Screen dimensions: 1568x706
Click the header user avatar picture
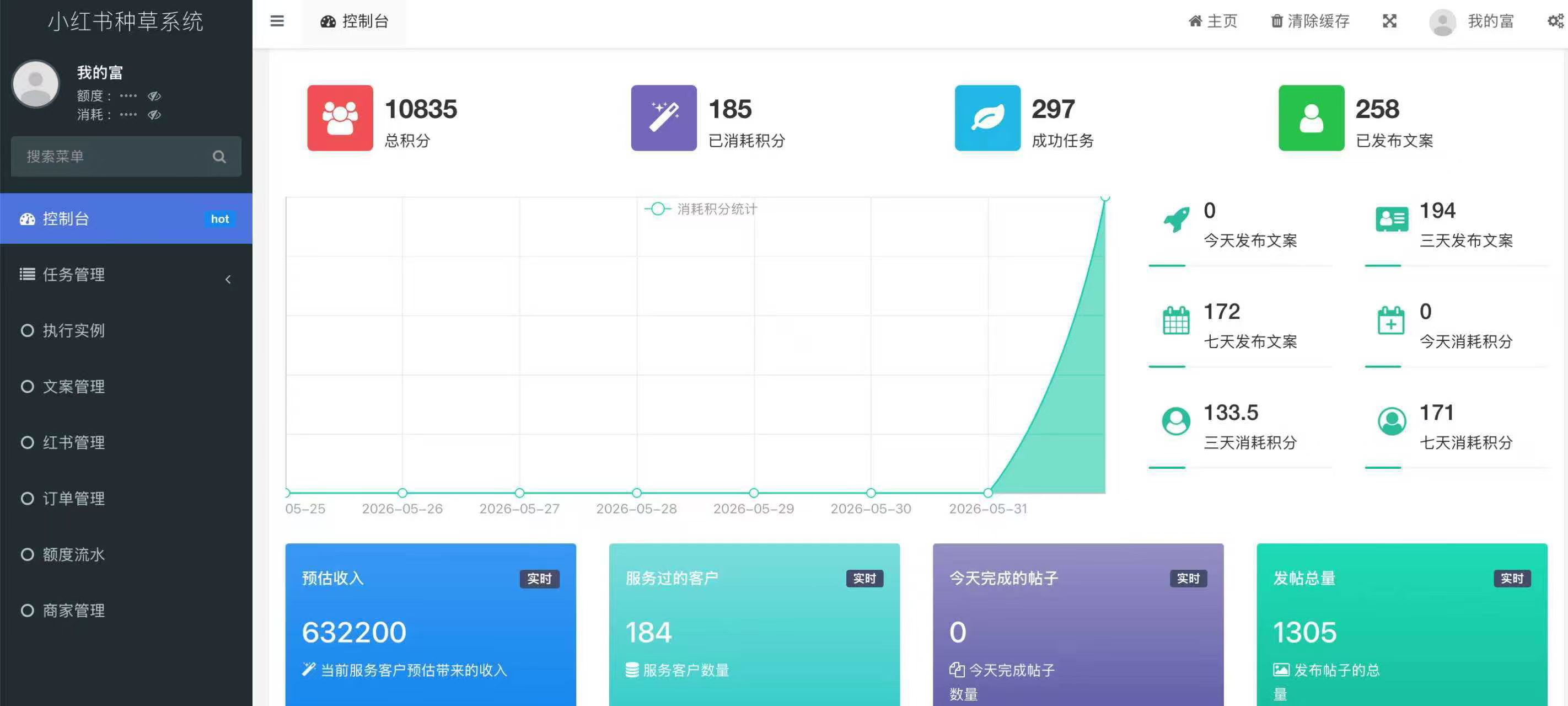(1442, 22)
